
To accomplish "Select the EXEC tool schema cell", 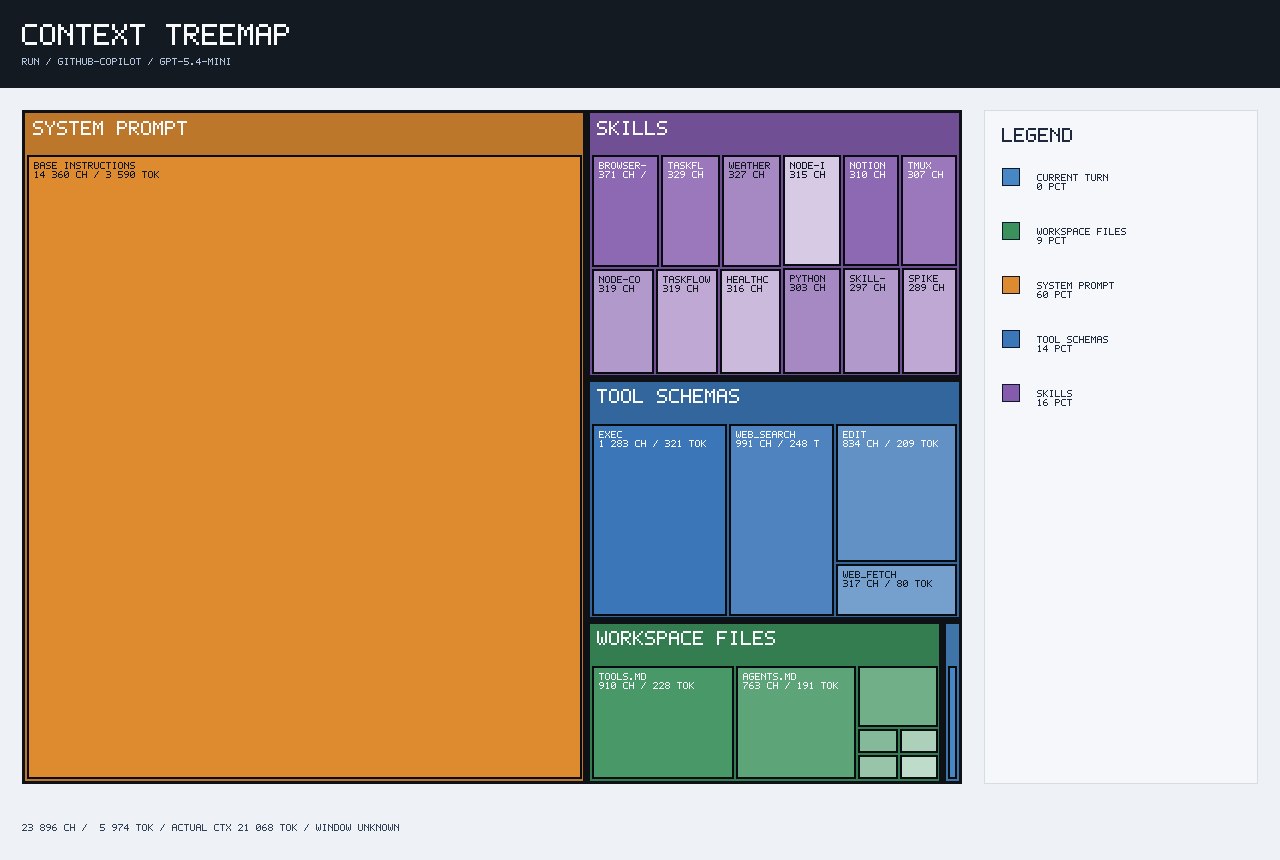I will point(660,520).
